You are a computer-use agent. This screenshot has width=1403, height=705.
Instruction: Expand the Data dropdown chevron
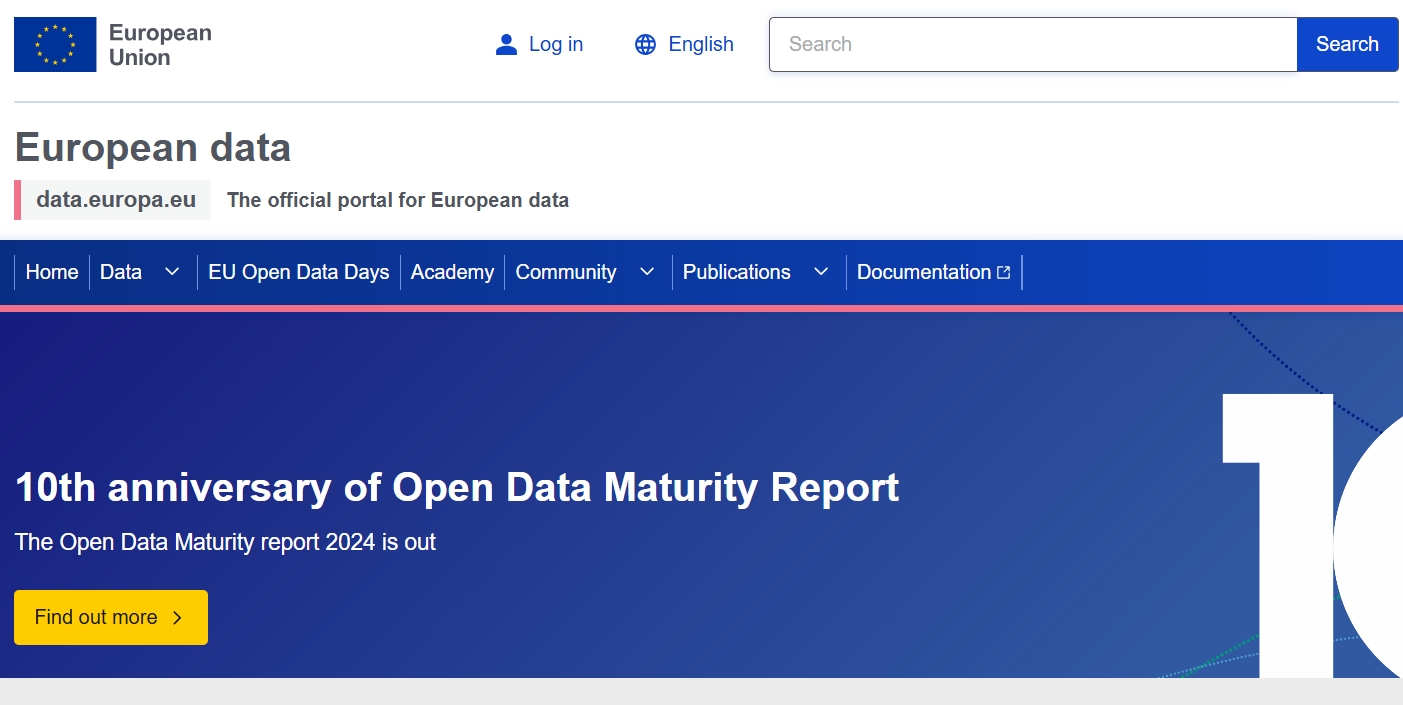click(x=172, y=272)
